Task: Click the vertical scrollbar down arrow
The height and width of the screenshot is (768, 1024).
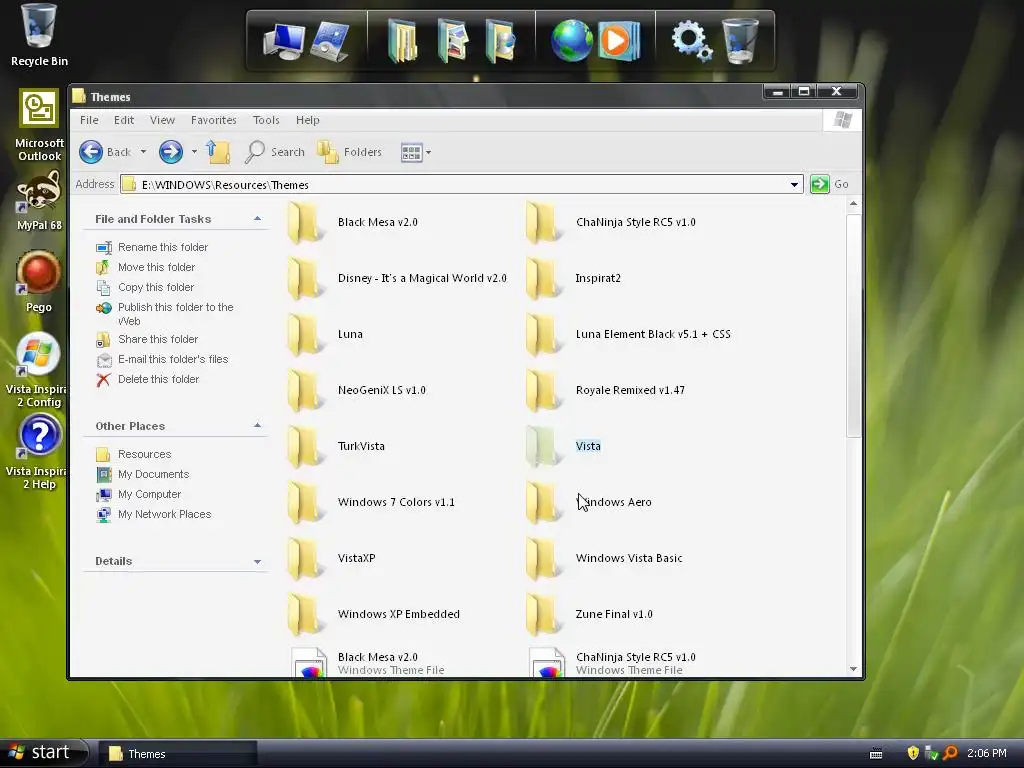Action: point(853,669)
